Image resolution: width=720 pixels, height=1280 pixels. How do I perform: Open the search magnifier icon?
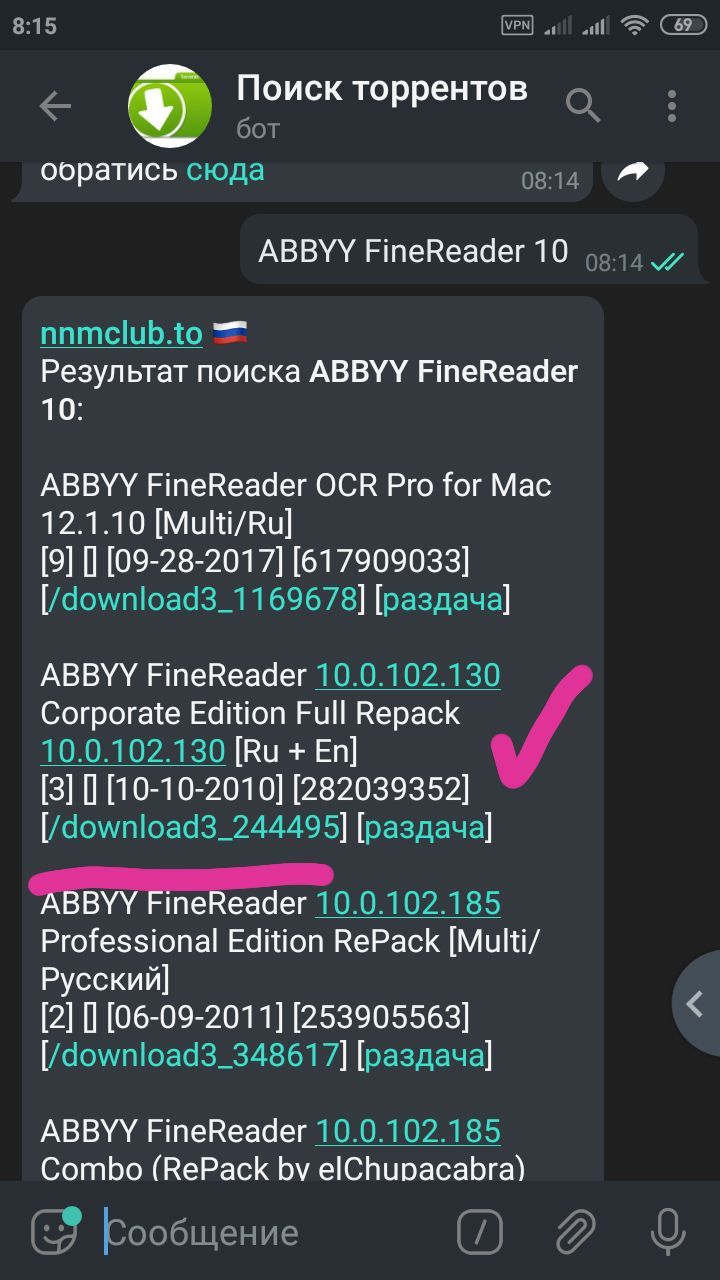pyautogui.click(x=583, y=104)
